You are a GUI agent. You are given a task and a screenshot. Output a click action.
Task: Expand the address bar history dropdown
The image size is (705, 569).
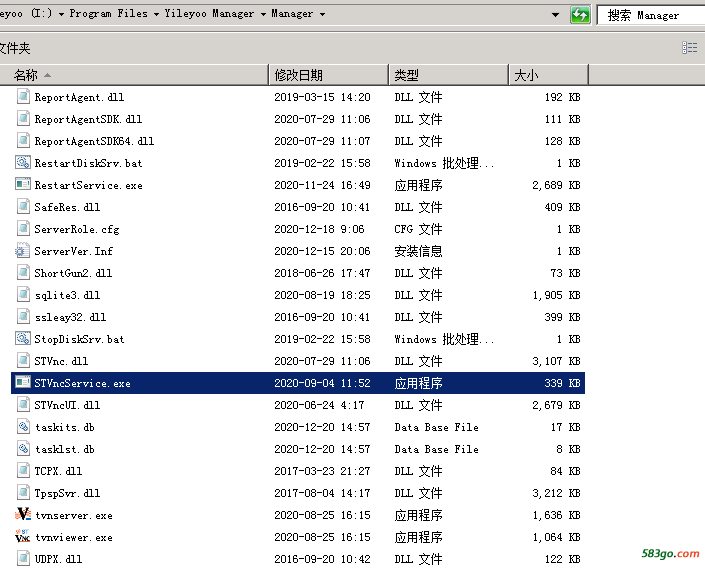click(556, 15)
